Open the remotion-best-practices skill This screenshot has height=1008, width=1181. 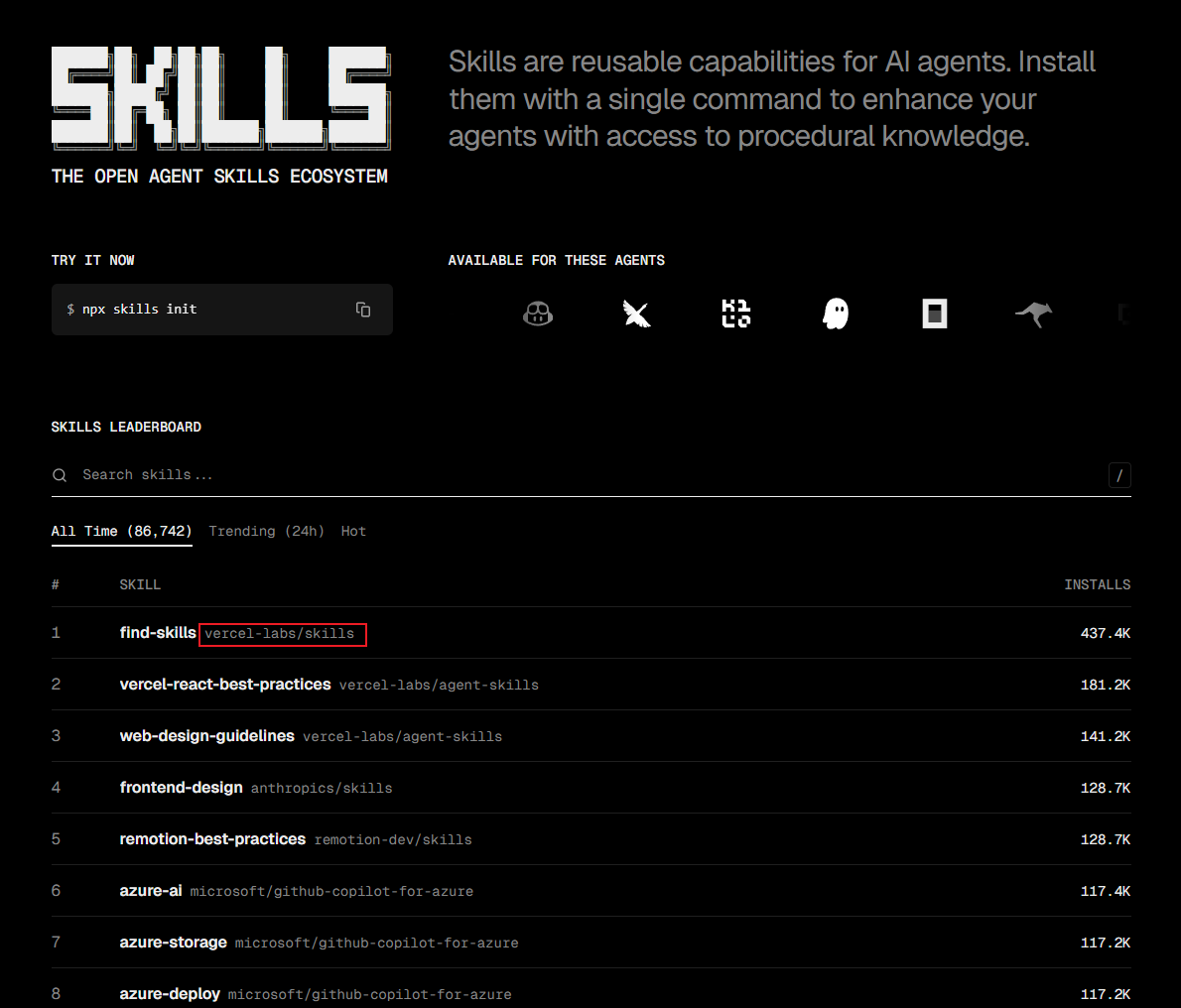tap(212, 838)
